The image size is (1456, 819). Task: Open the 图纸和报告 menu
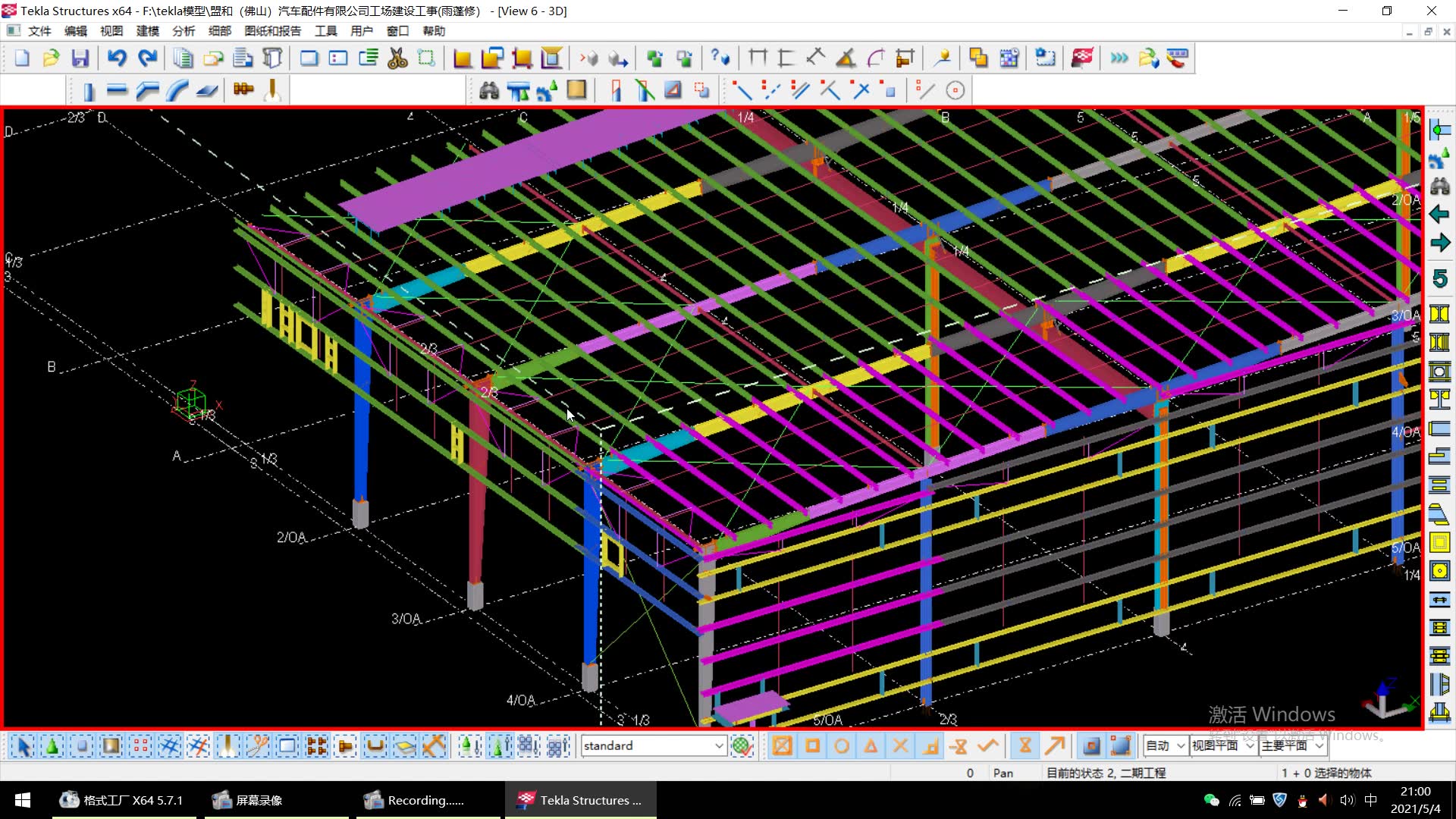point(272,31)
